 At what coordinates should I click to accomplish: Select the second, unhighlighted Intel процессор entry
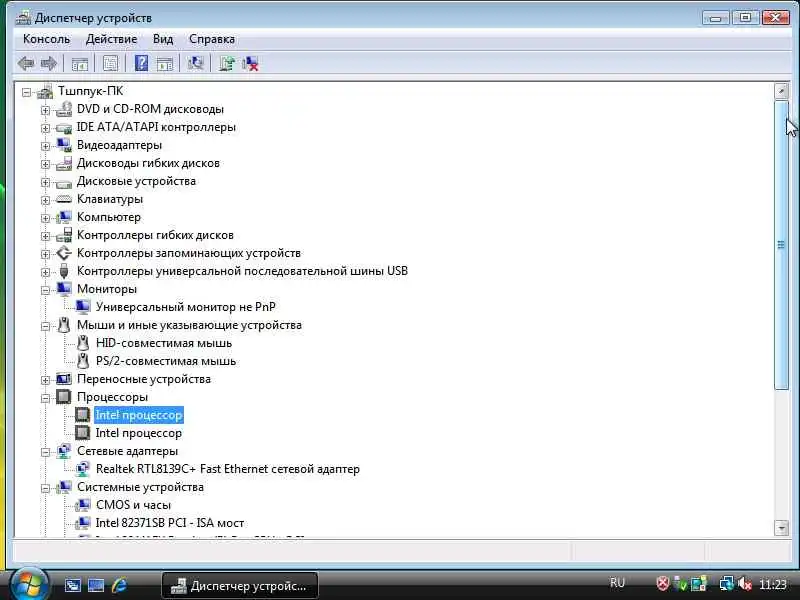pos(138,433)
